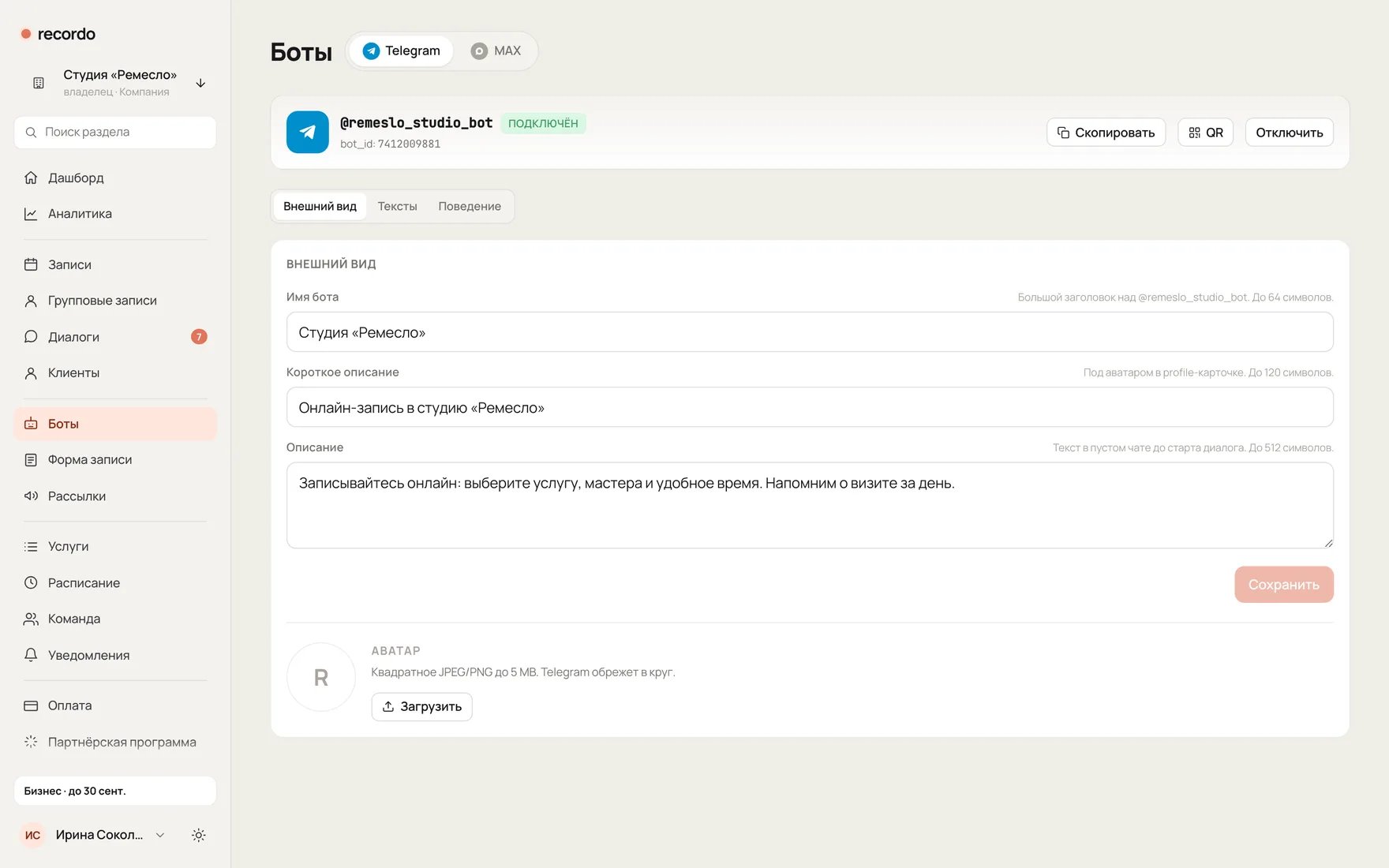Click Загрузить to upload avatar
Viewport: 1389px width, 868px height.
coord(422,707)
